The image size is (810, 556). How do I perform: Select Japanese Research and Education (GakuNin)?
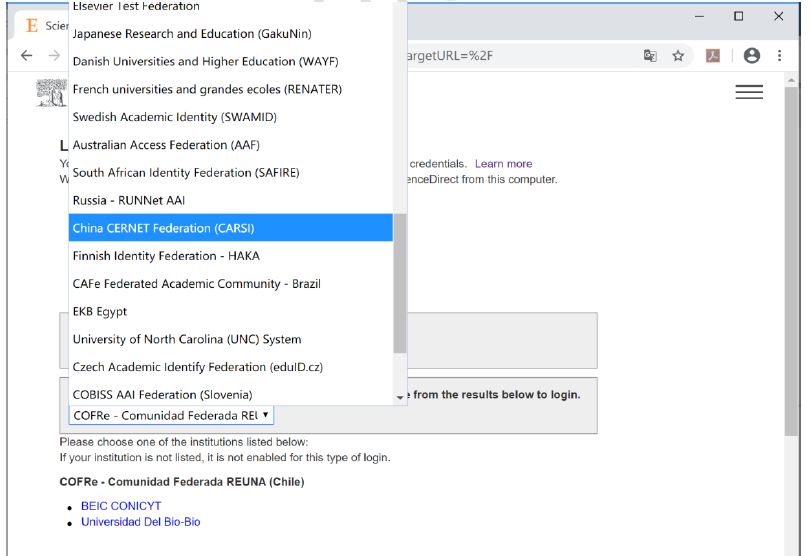point(230,34)
